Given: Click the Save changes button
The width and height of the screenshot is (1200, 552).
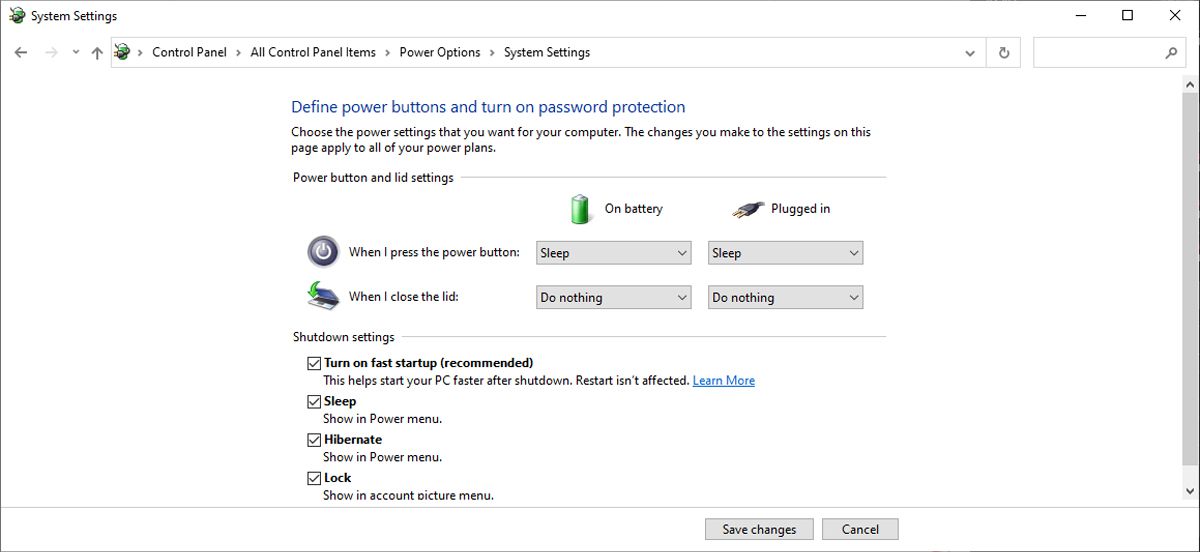Looking at the screenshot, I should pos(759,529).
